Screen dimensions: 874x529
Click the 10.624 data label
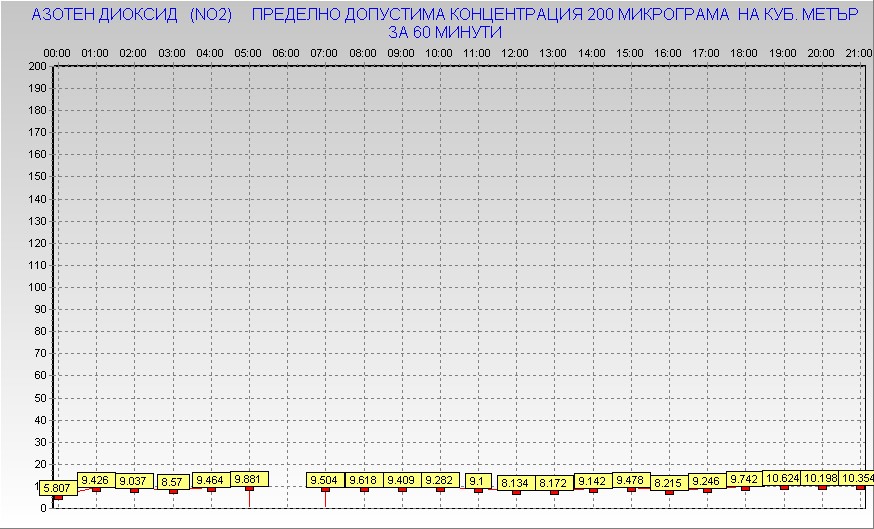782,478
